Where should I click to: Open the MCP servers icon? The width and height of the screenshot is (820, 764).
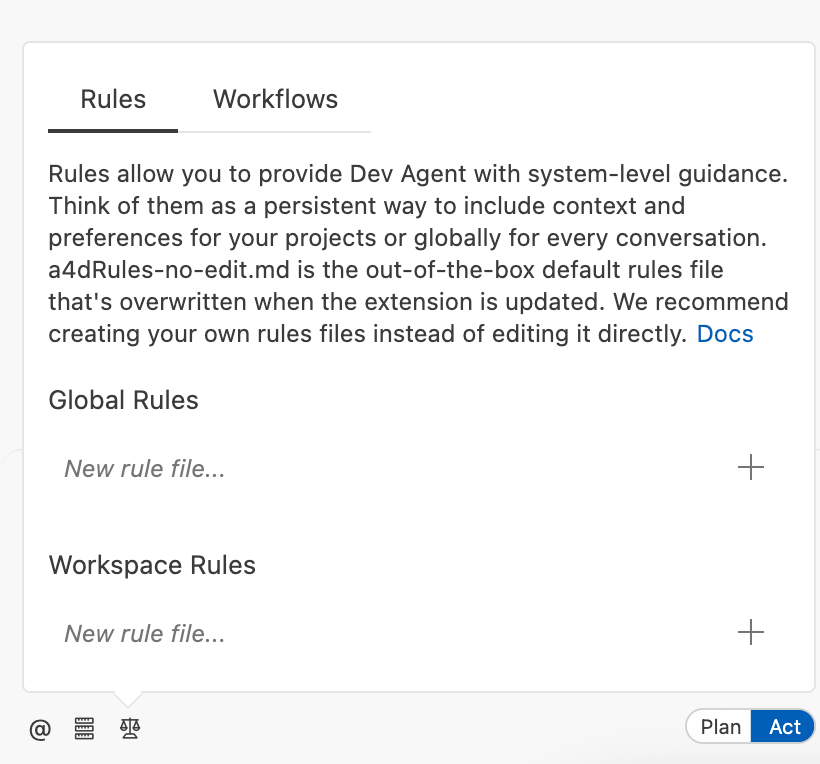pyautogui.click(x=85, y=729)
